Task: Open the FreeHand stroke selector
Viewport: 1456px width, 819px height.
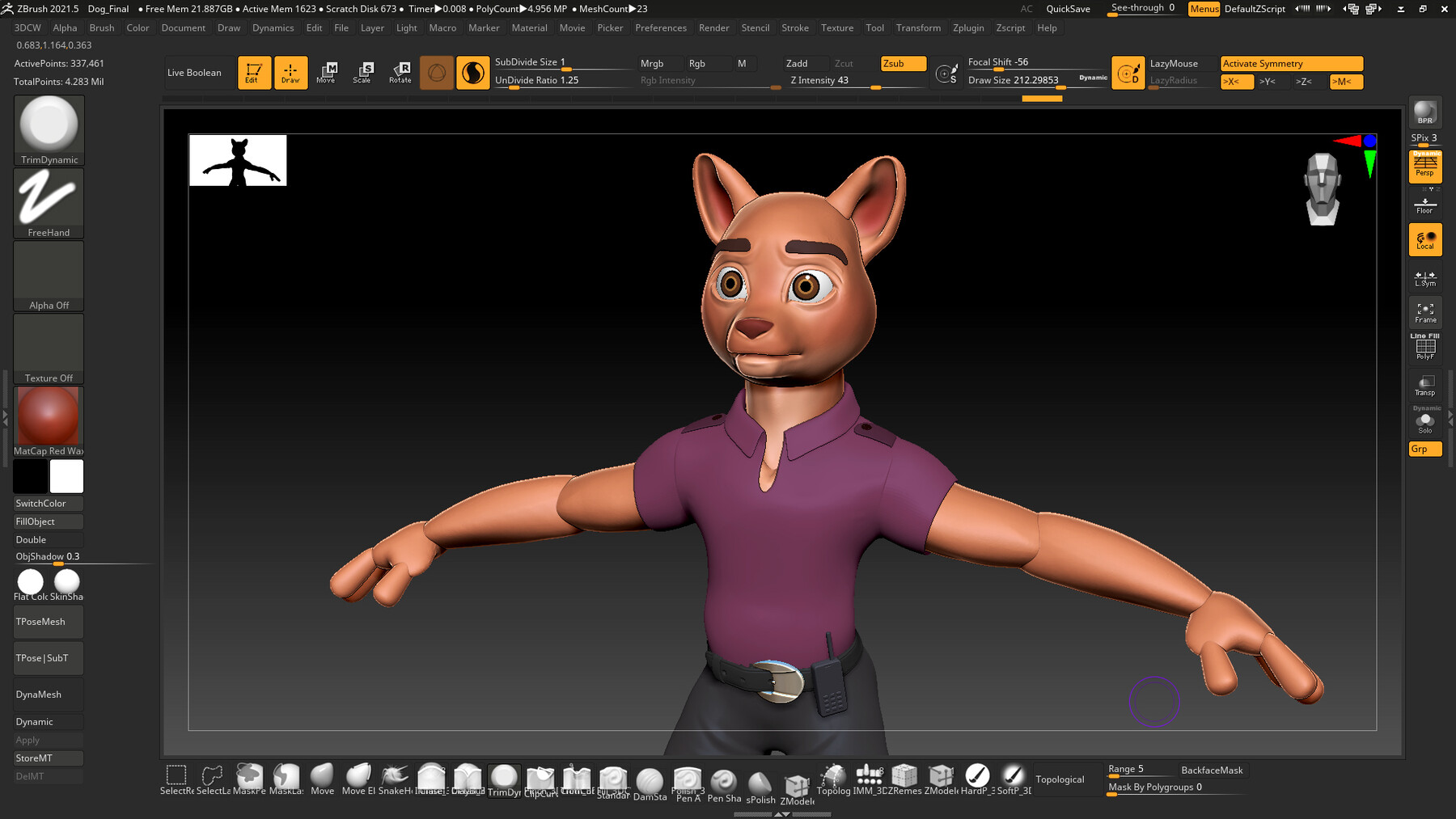Action: pyautogui.click(x=49, y=203)
